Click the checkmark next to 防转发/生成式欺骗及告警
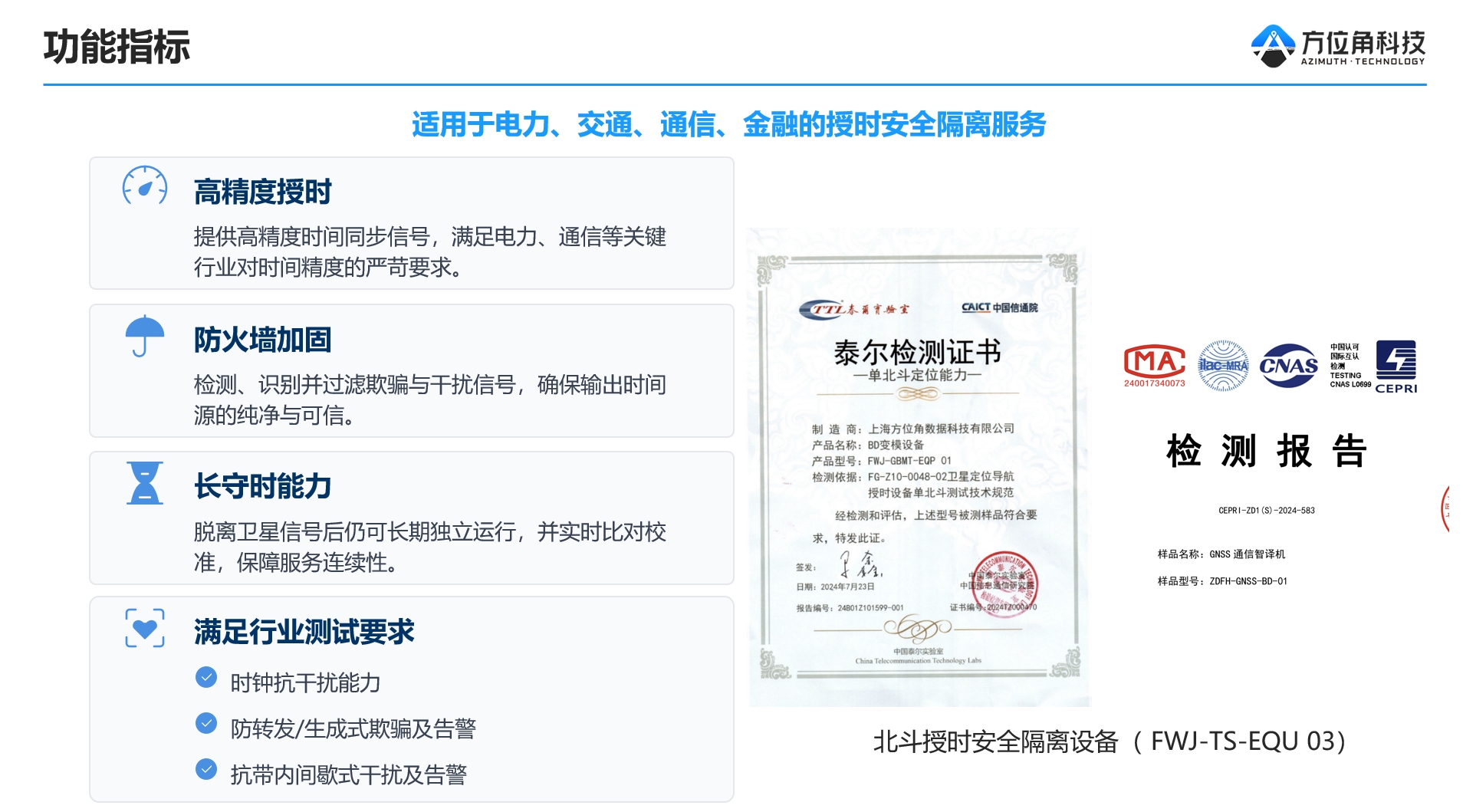 [x=206, y=723]
